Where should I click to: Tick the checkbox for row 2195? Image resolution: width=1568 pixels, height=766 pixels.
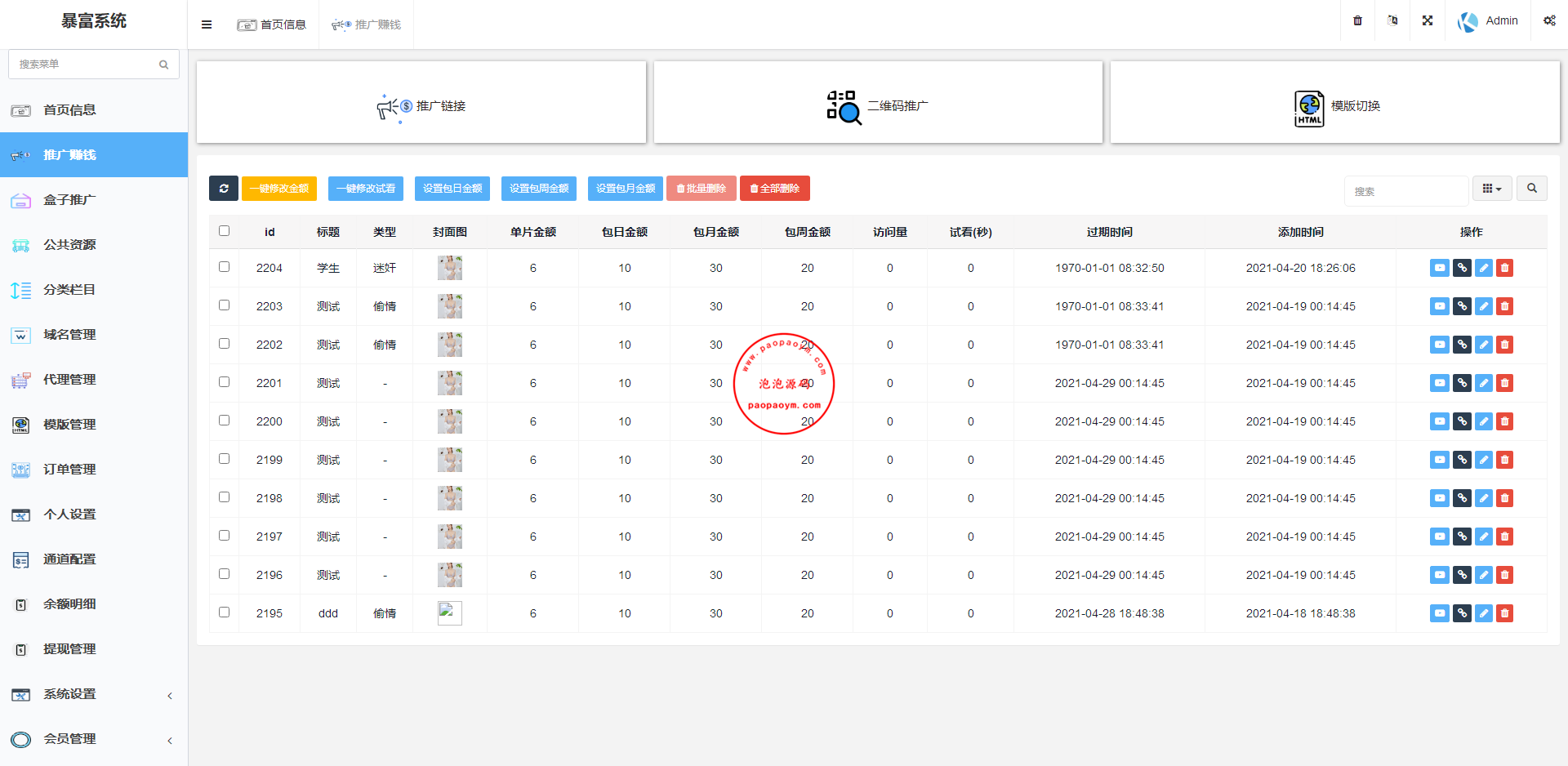[225, 612]
